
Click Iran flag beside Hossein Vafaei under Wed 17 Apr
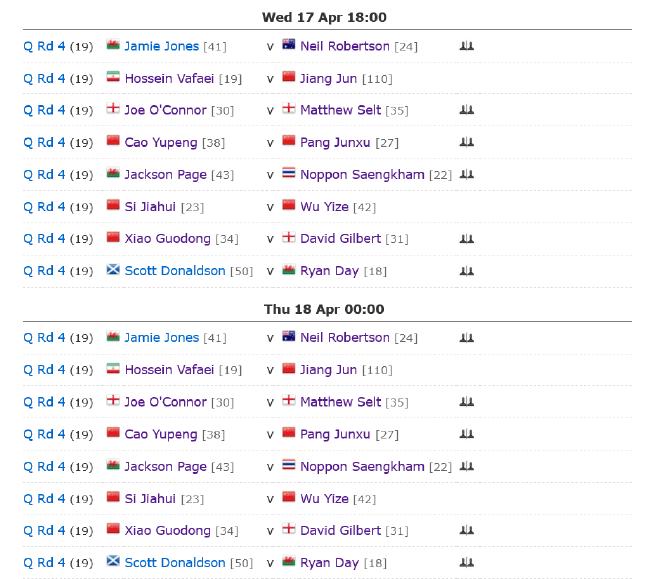coord(113,77)
